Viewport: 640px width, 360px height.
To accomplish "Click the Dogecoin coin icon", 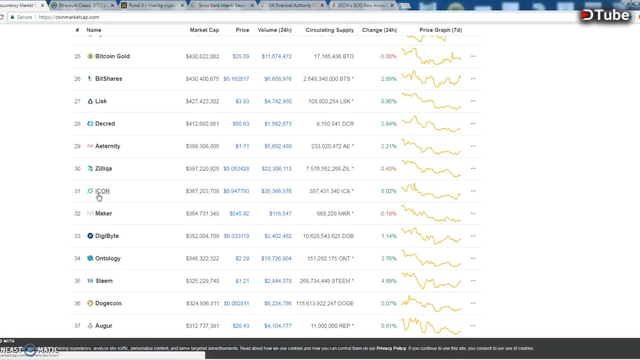I will pos(90,303).
